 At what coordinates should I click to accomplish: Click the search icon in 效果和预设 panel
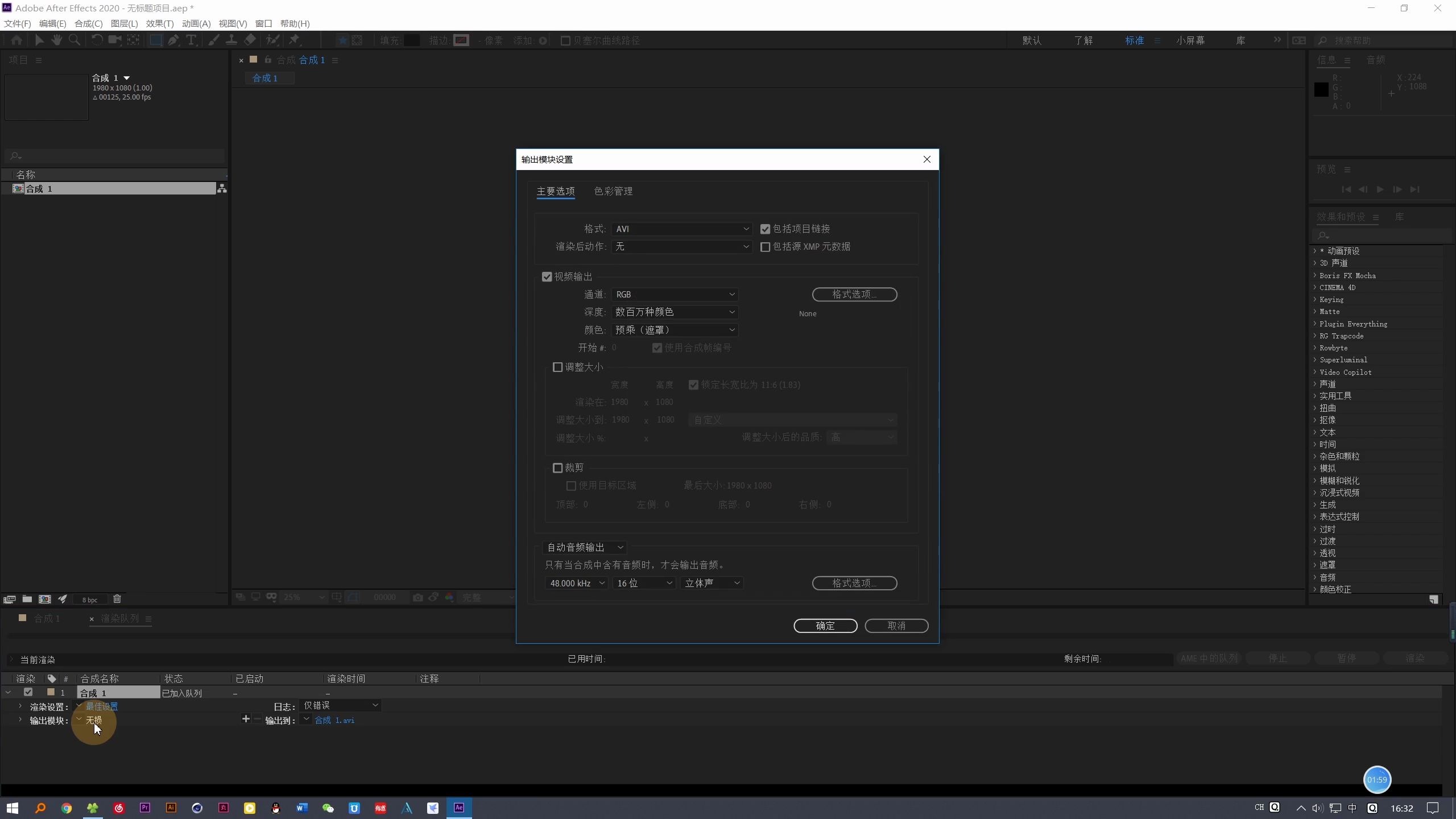tap(1322, 235)
